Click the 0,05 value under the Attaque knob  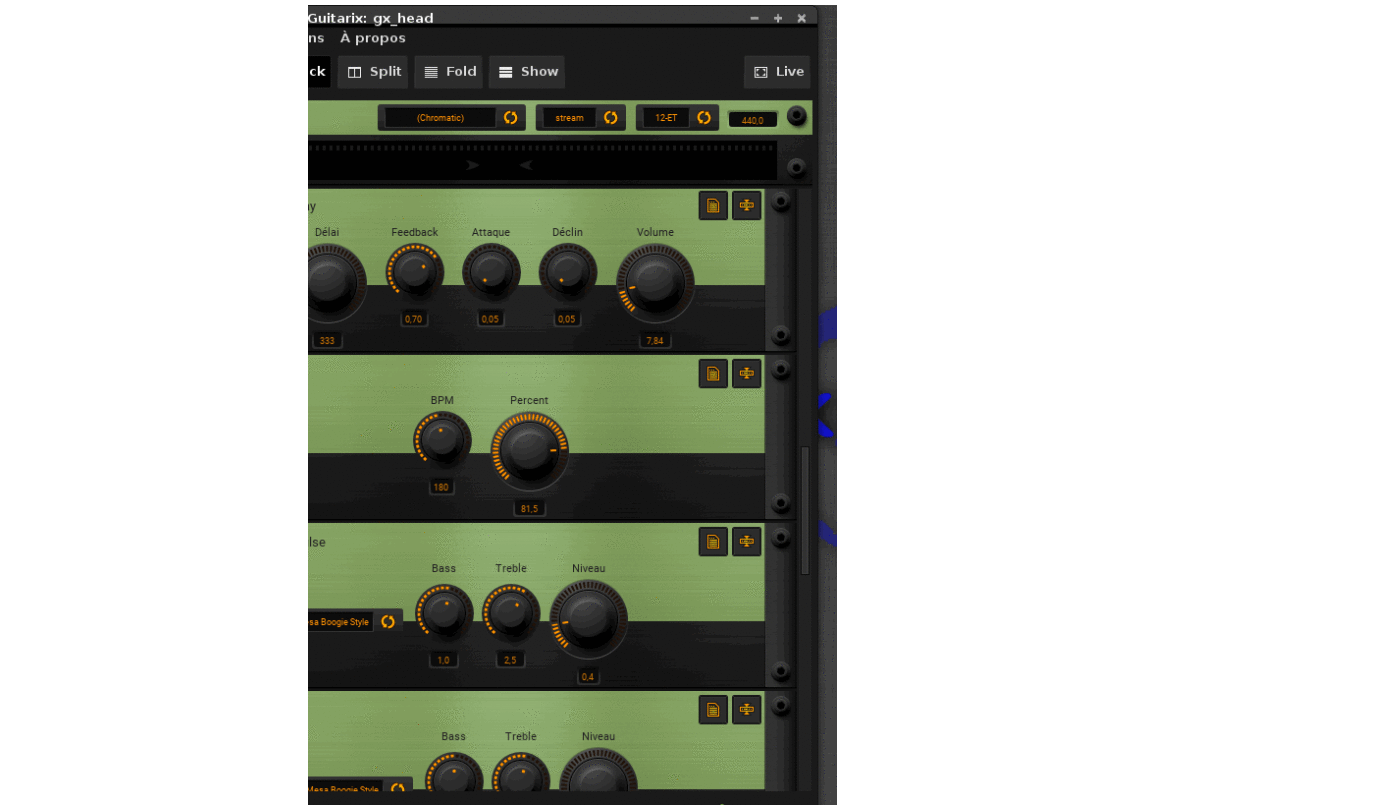tap(490, 319)
